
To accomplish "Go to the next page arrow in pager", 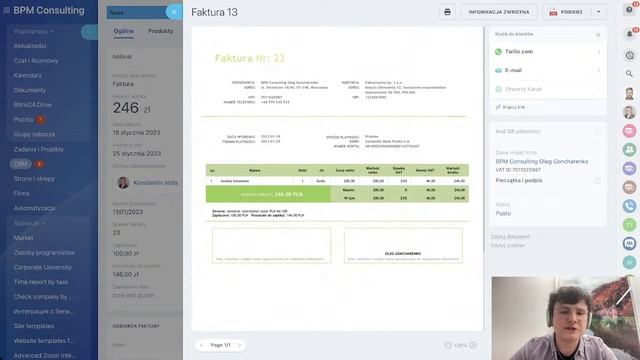I will pos(240,345).
